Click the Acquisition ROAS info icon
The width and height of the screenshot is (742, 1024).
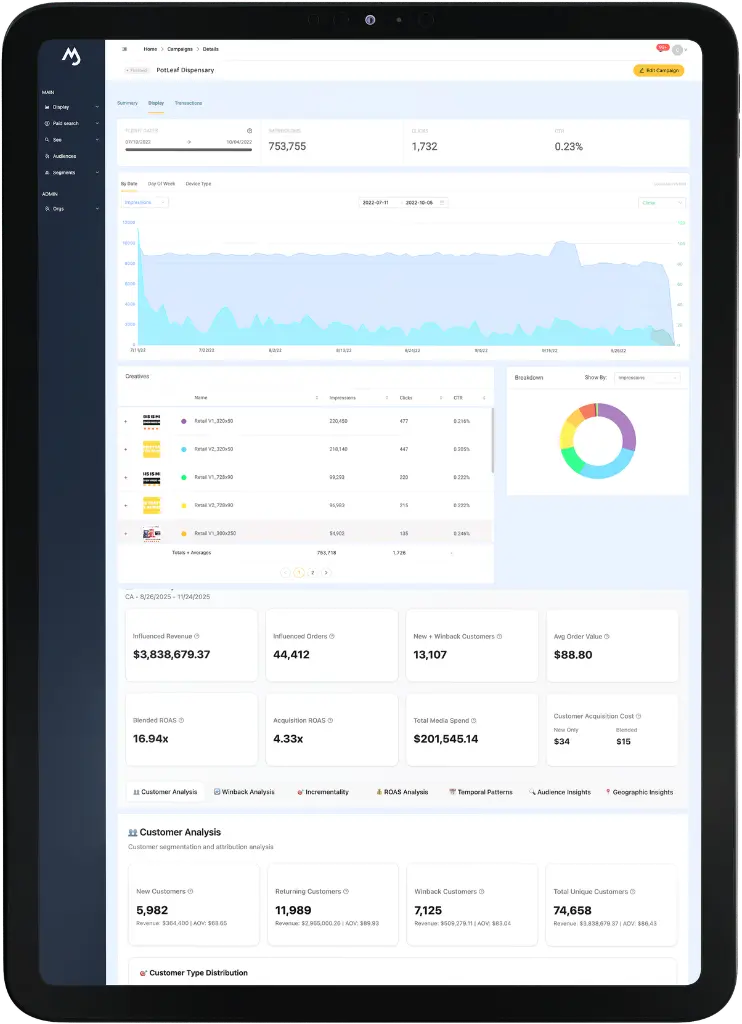pyautogui.click(x=331, y=720)
